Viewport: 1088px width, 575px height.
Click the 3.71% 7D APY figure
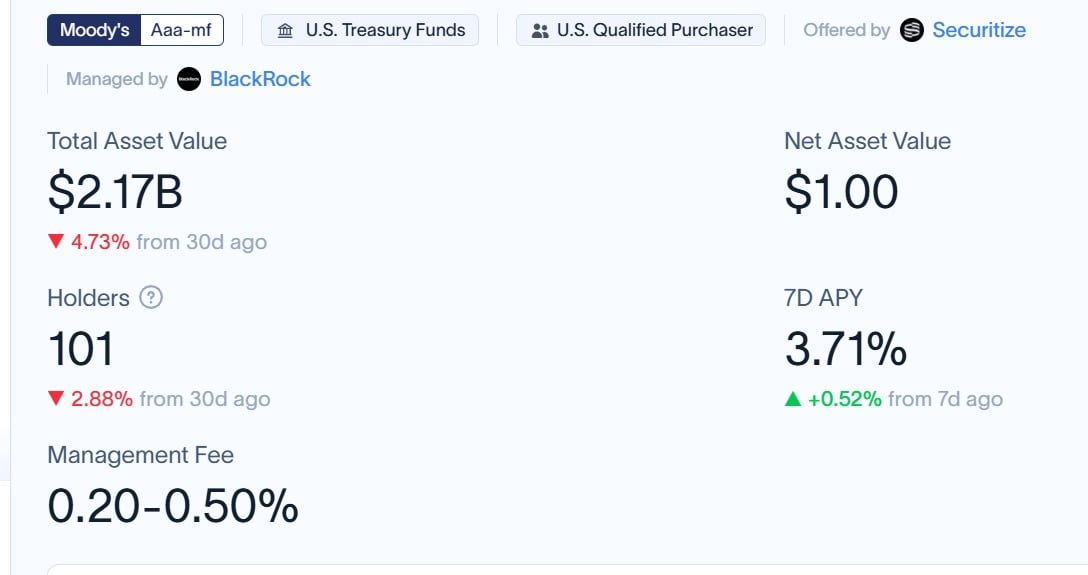[x=846, y=348]
